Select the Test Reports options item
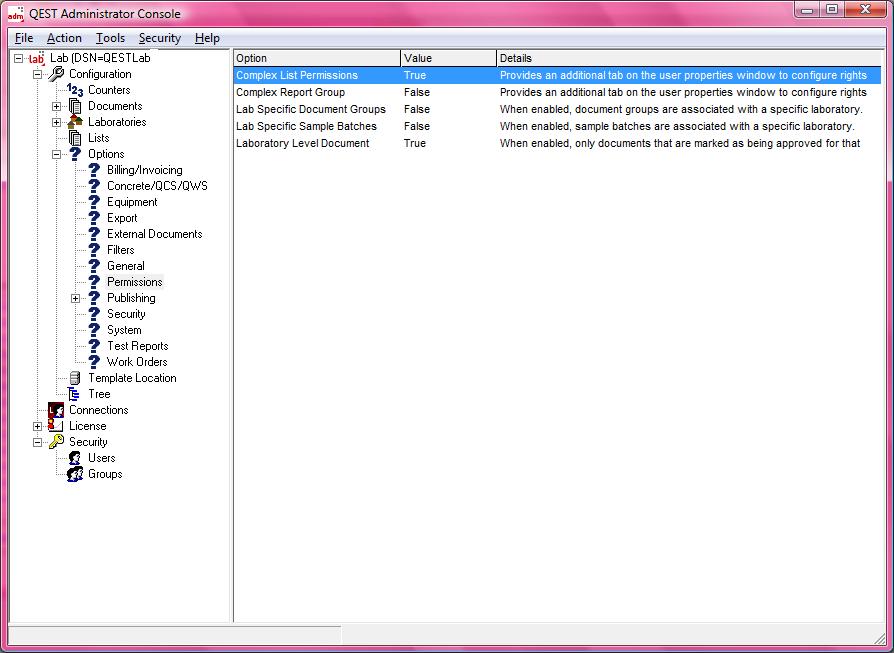Image resolution: width=894 pixels, height=653 pixels. point(137,346)
